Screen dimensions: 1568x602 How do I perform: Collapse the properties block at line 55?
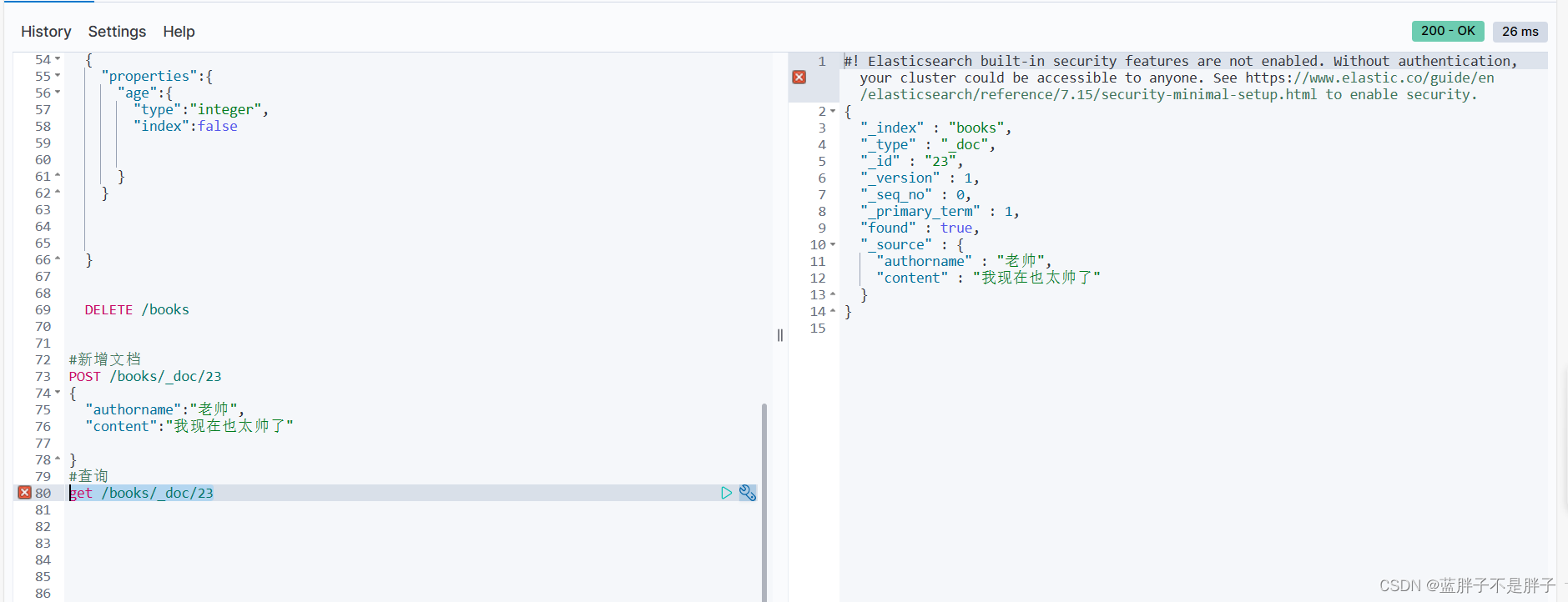(x=58, y=76)
